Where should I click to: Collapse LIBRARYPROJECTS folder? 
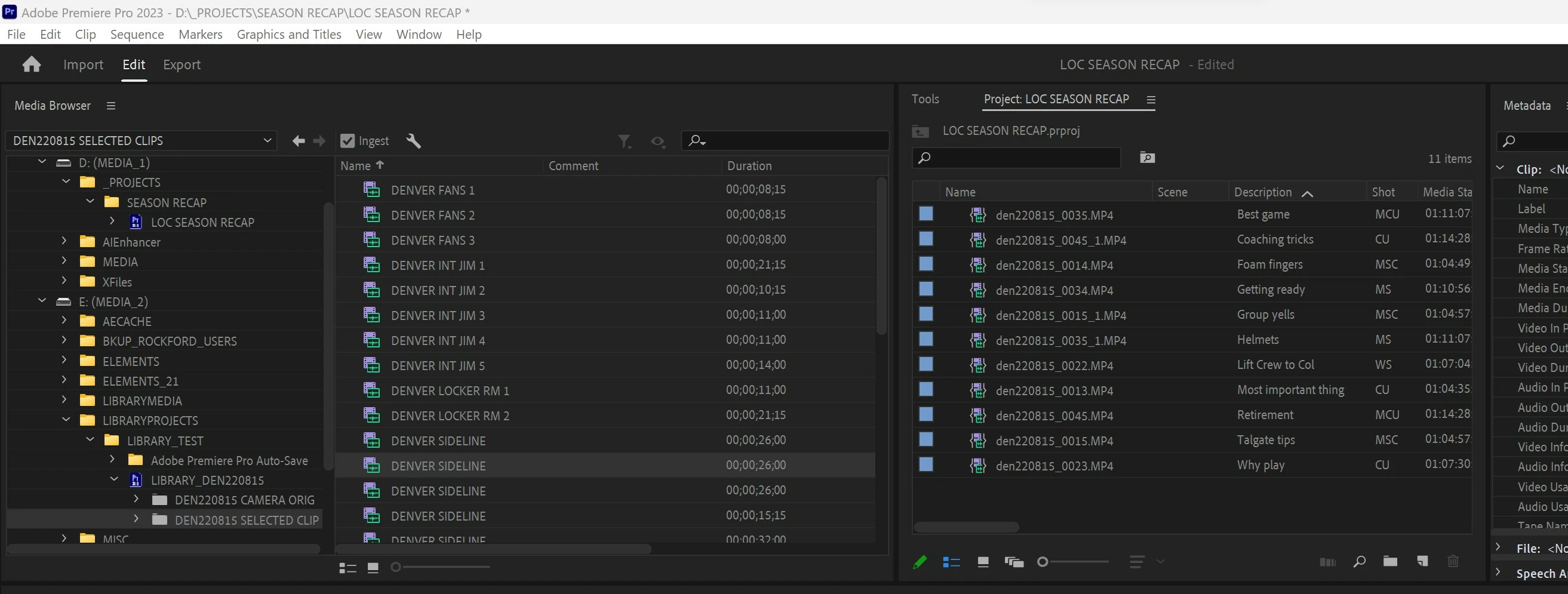click(66, 419)
